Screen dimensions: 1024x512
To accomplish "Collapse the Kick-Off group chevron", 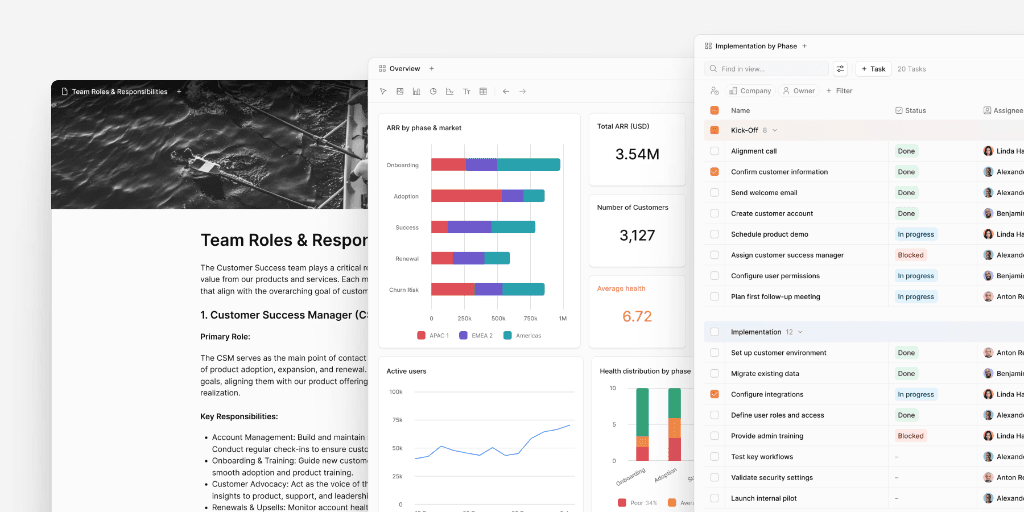I will [x=775, y=130].
